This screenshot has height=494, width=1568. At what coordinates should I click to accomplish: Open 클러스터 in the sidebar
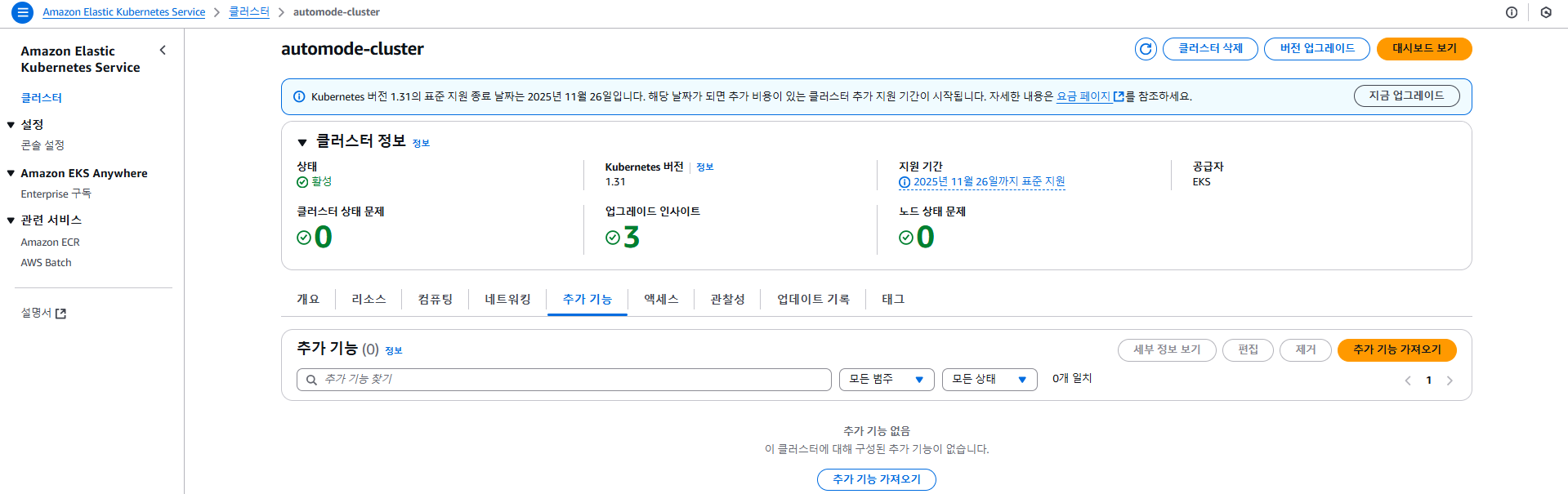[x=42, y=98]
